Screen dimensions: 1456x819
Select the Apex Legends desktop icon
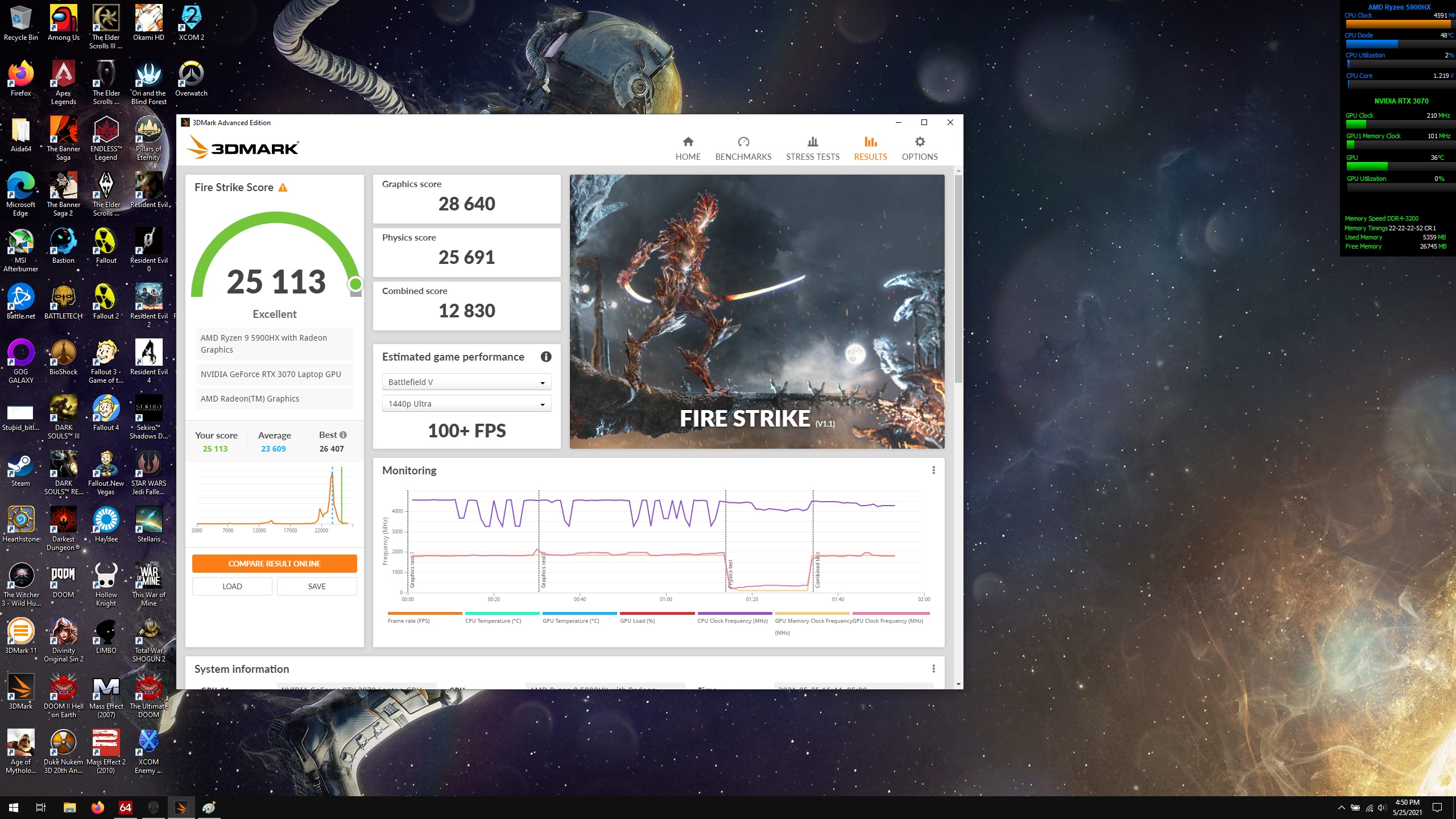click(64, 83)
